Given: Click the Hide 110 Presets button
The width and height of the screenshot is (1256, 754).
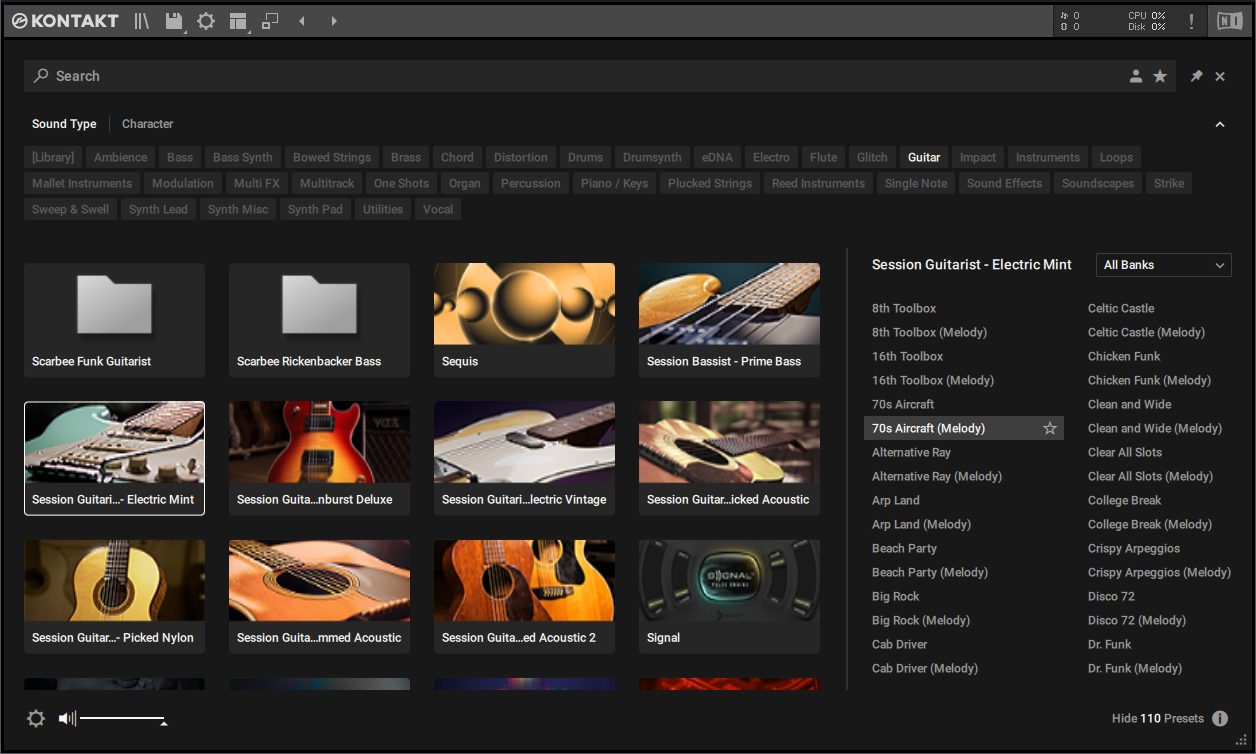Looking at the screenshot, I should (x=1157, y=718).
